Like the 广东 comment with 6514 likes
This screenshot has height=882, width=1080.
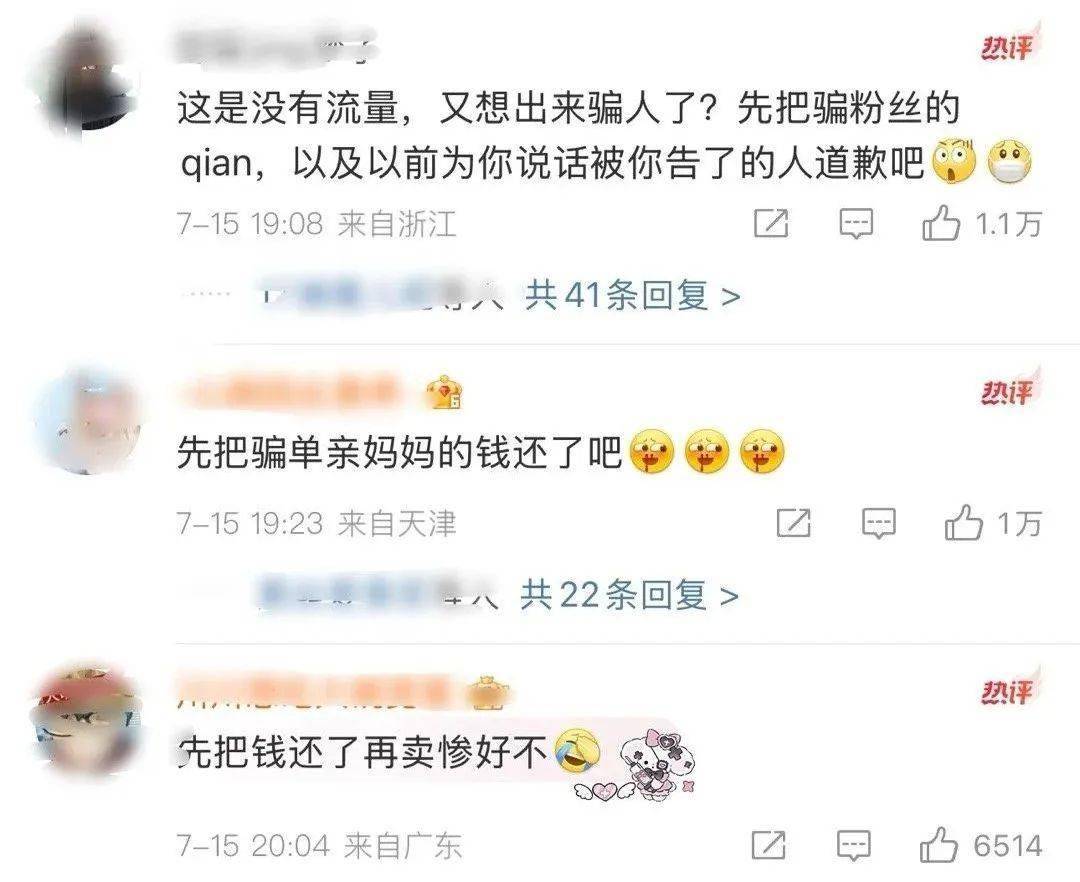coord(939,846)
